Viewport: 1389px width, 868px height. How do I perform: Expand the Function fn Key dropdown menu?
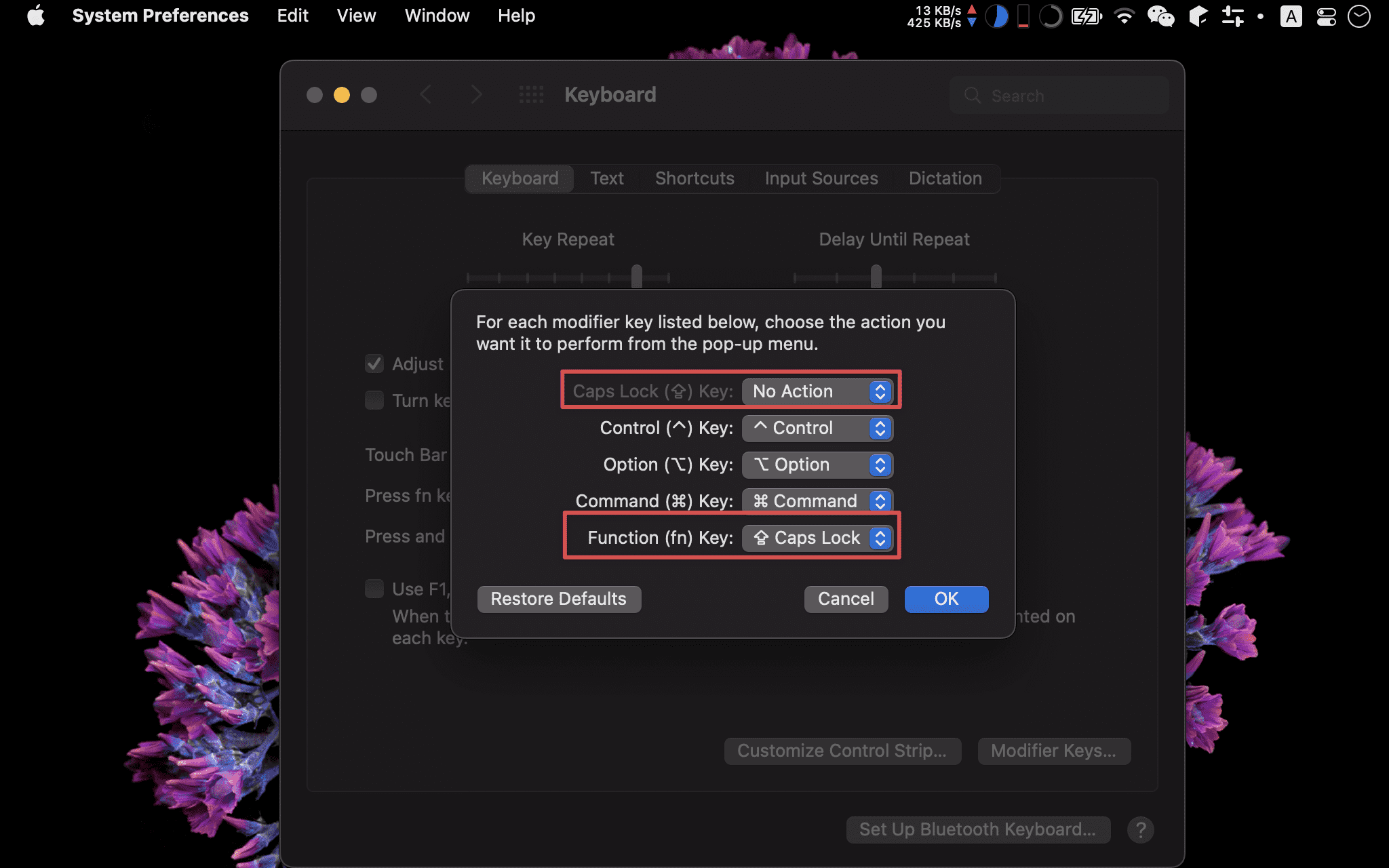(818, 538)
